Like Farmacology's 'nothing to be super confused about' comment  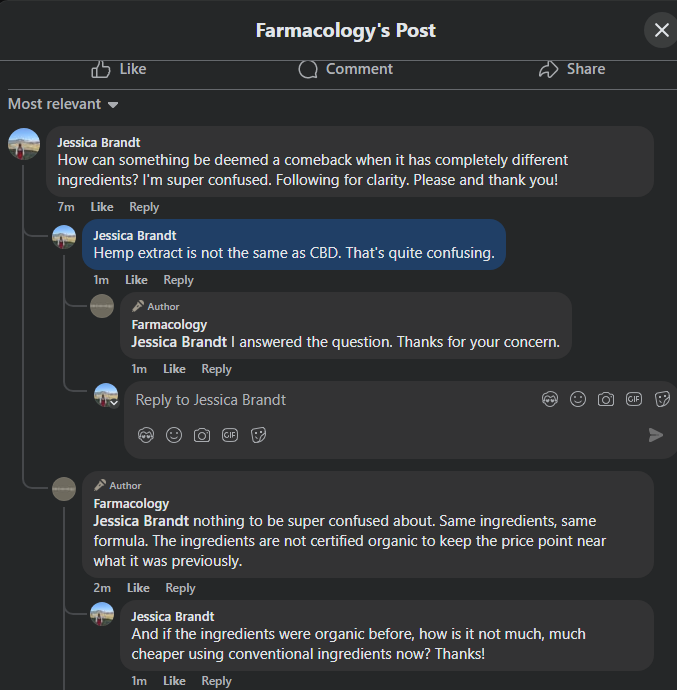138,588
